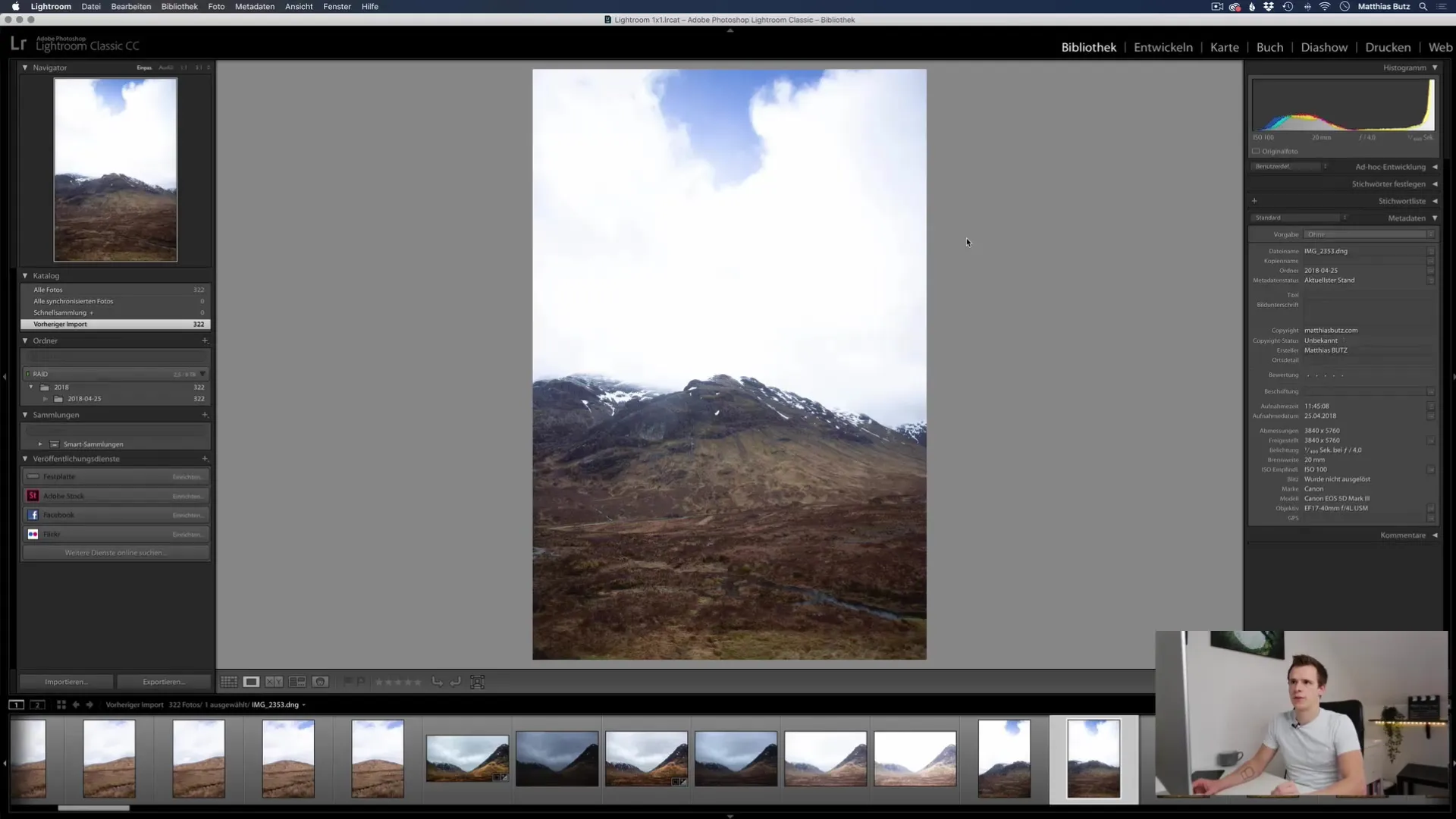
Task: Rotate photo clockwise toolbar icon
Action: coord(455,682)
